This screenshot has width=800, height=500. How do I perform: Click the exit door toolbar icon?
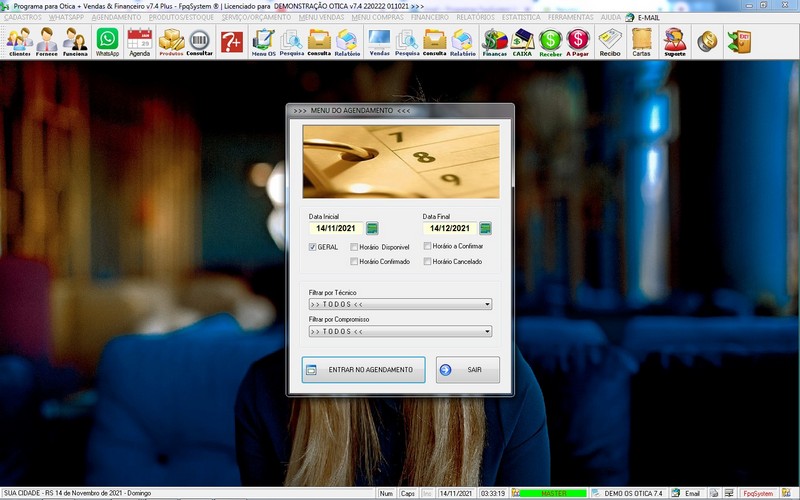[x=739, y=42]
